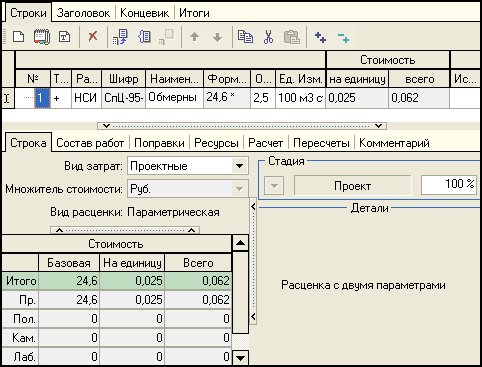Viewport: 482px width, 367px height.
Task: Click the № column header
Action: 33,79
